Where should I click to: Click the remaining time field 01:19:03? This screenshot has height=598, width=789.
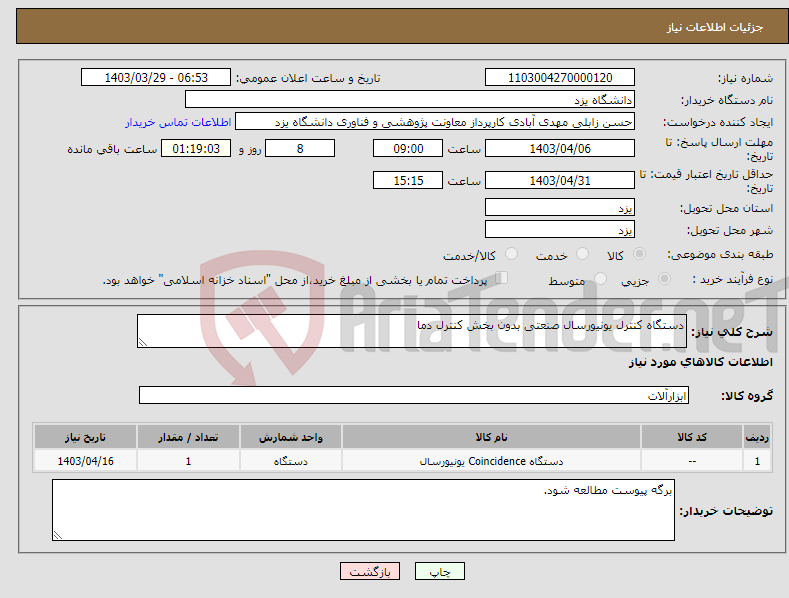click(x=196, y=148)
